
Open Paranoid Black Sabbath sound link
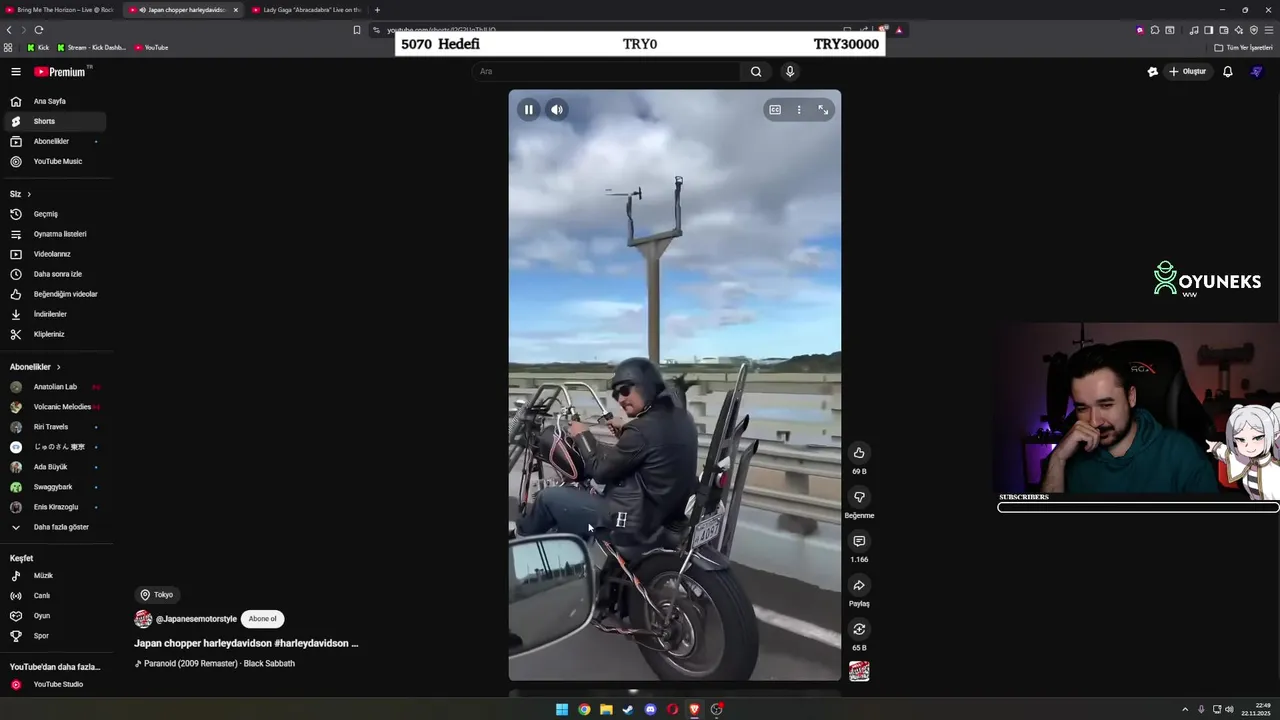215,664
